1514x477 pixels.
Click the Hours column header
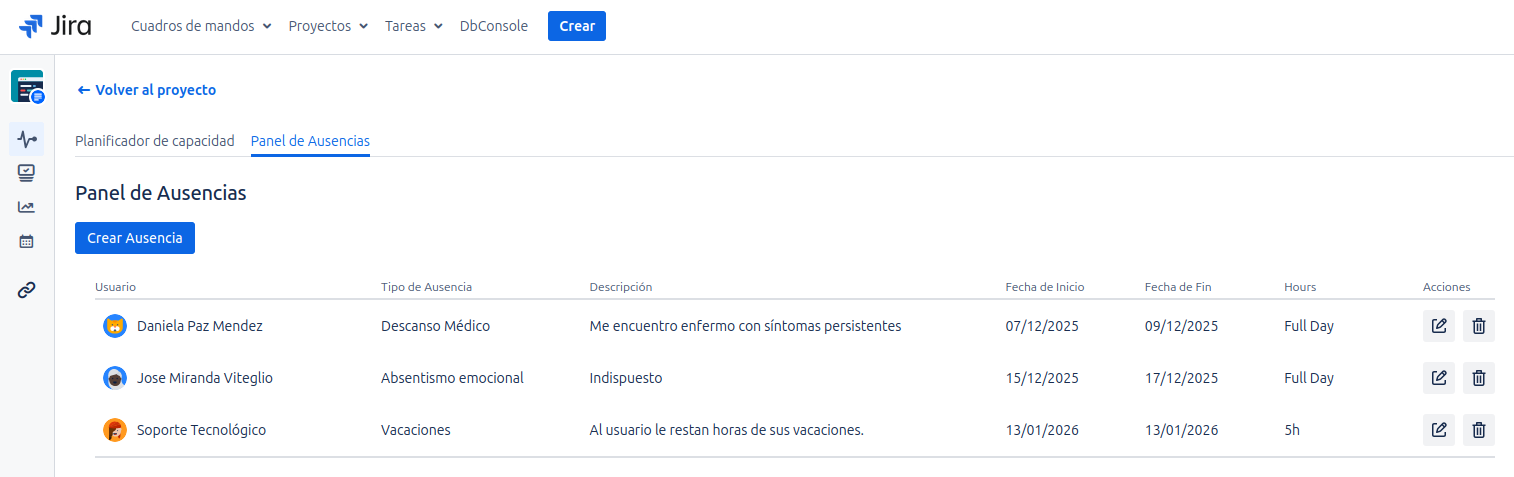pos(1300,287)
